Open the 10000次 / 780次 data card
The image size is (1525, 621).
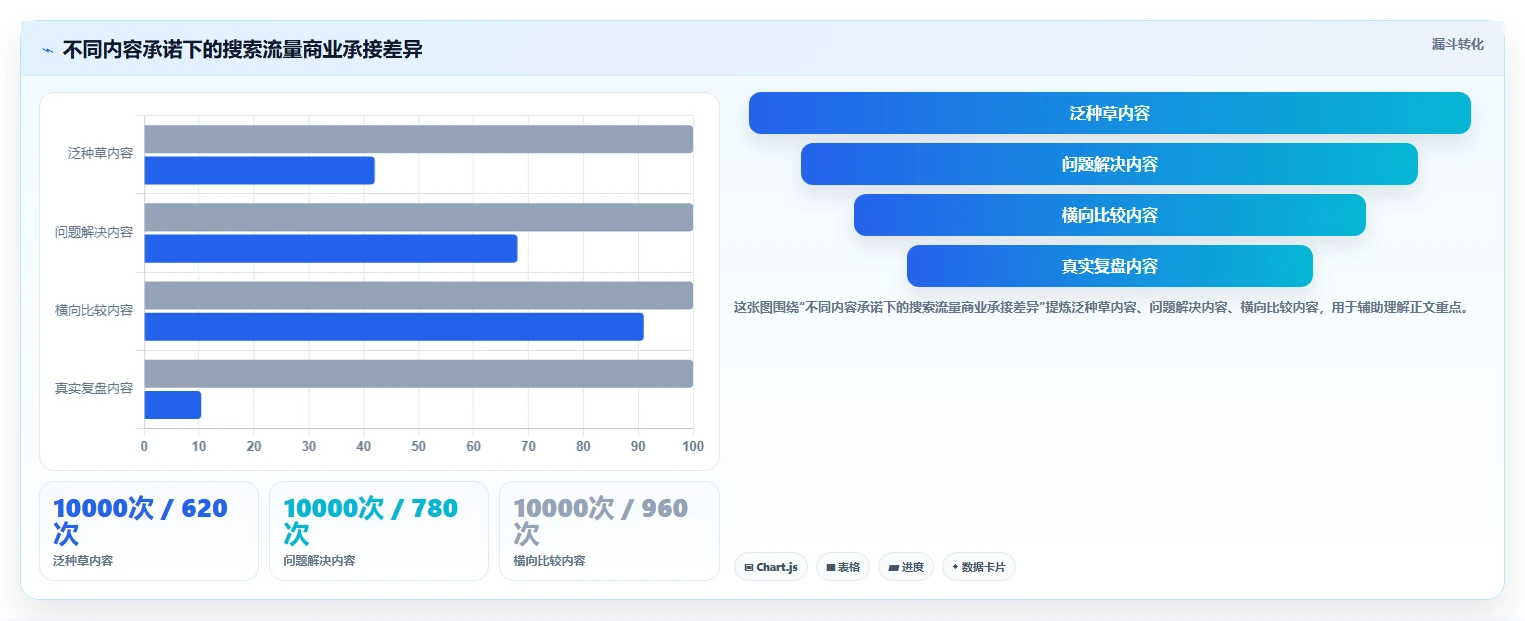tap(379, 531)
